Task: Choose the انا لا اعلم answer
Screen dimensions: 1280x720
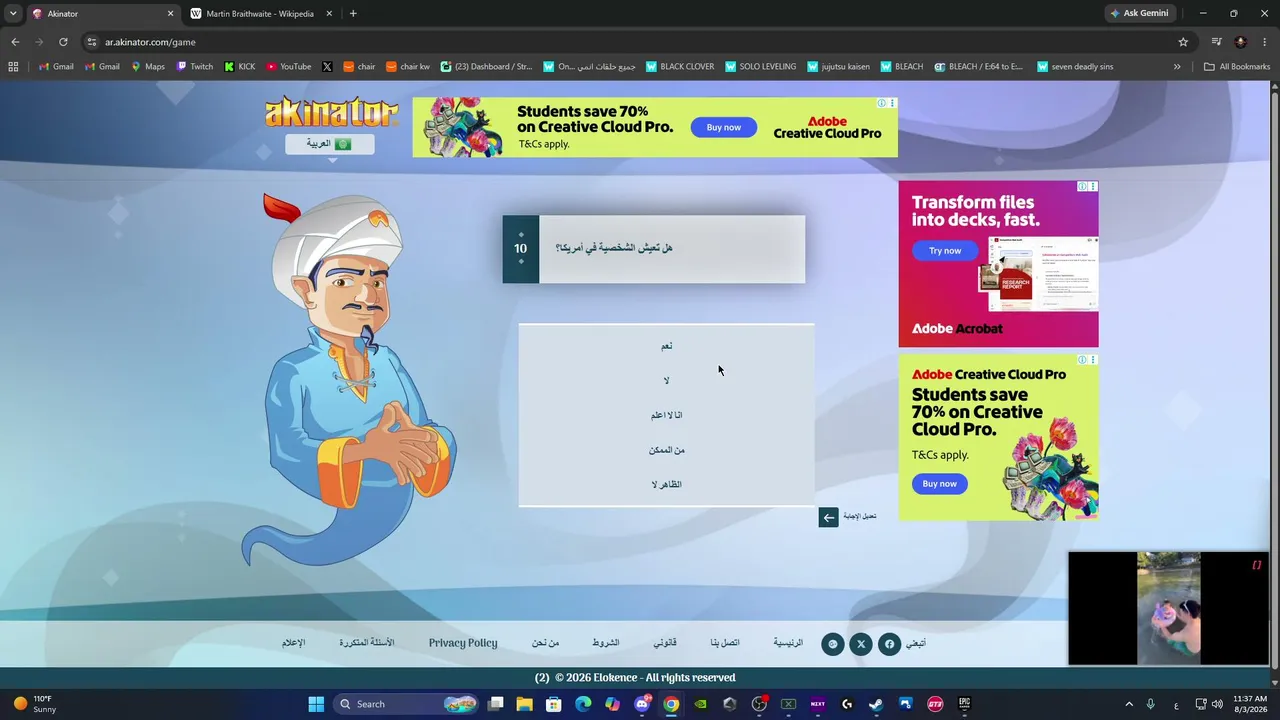Action: coord(666,415)
